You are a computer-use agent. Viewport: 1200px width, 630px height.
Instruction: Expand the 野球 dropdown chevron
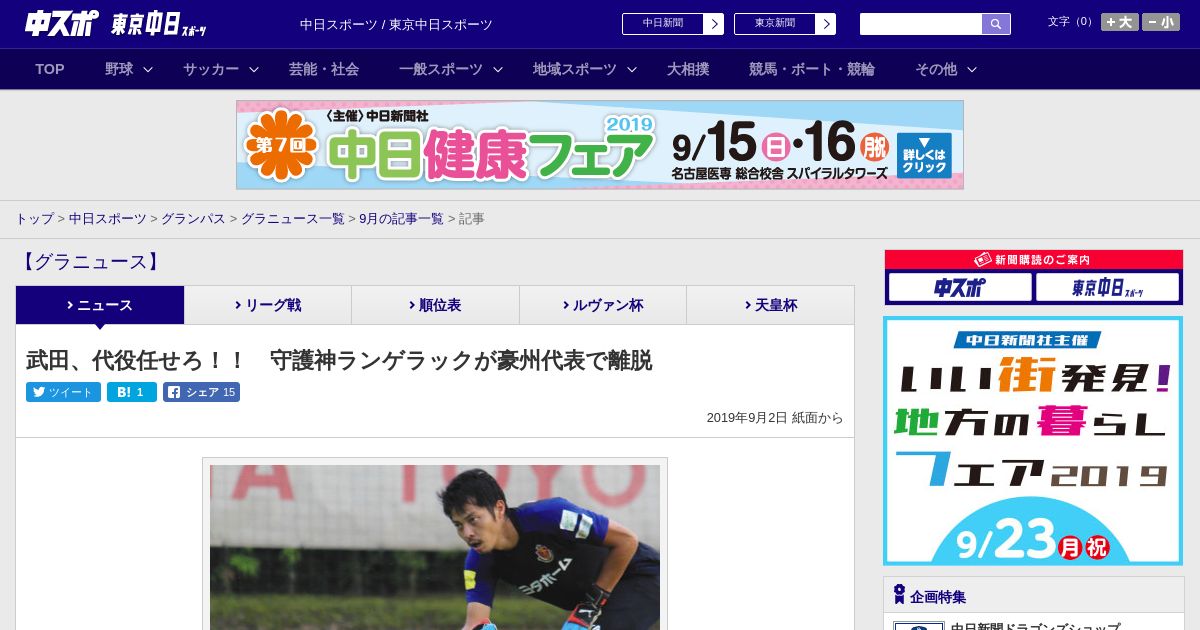(x=148, y=70)
